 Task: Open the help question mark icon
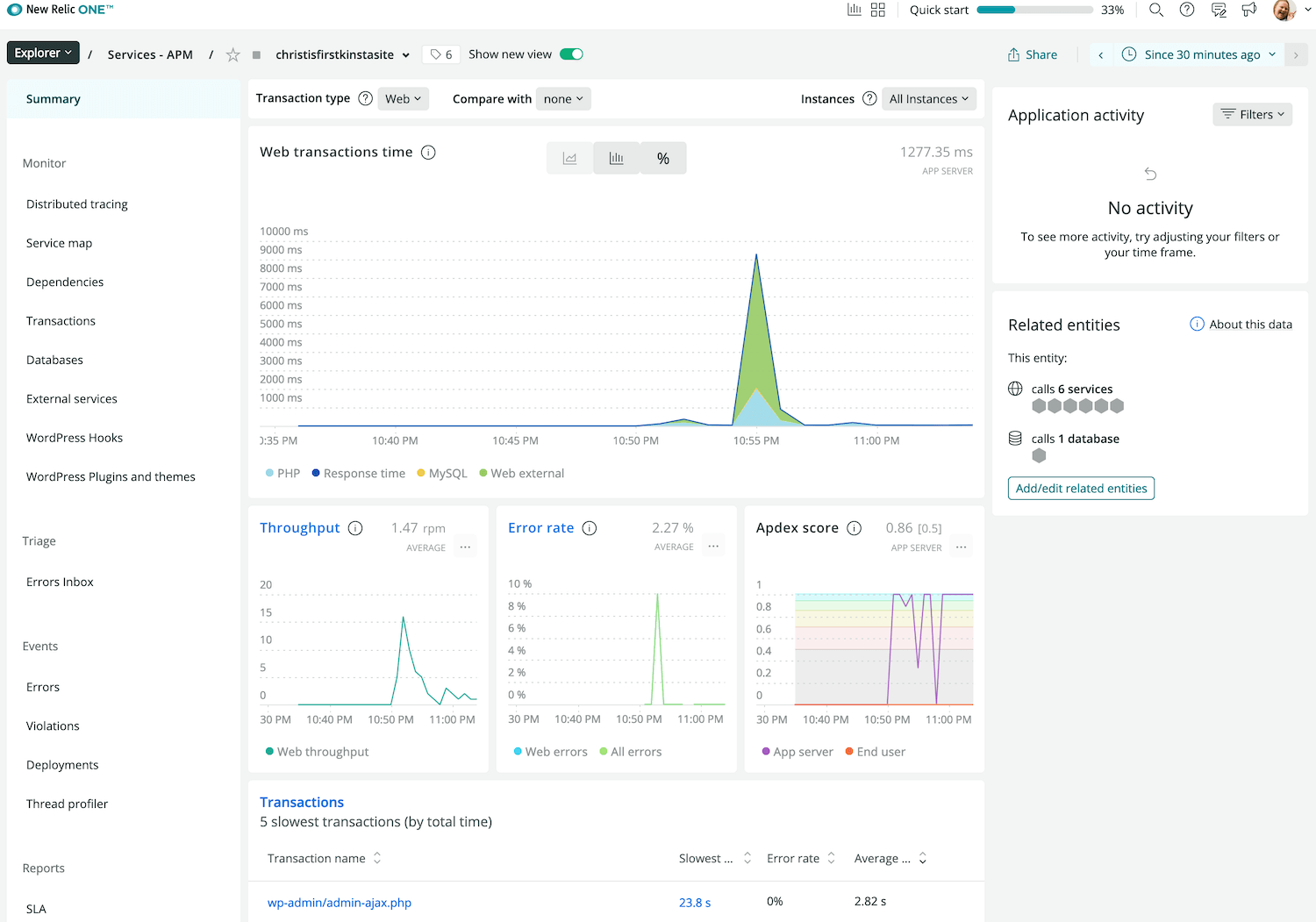[1187, 10]
